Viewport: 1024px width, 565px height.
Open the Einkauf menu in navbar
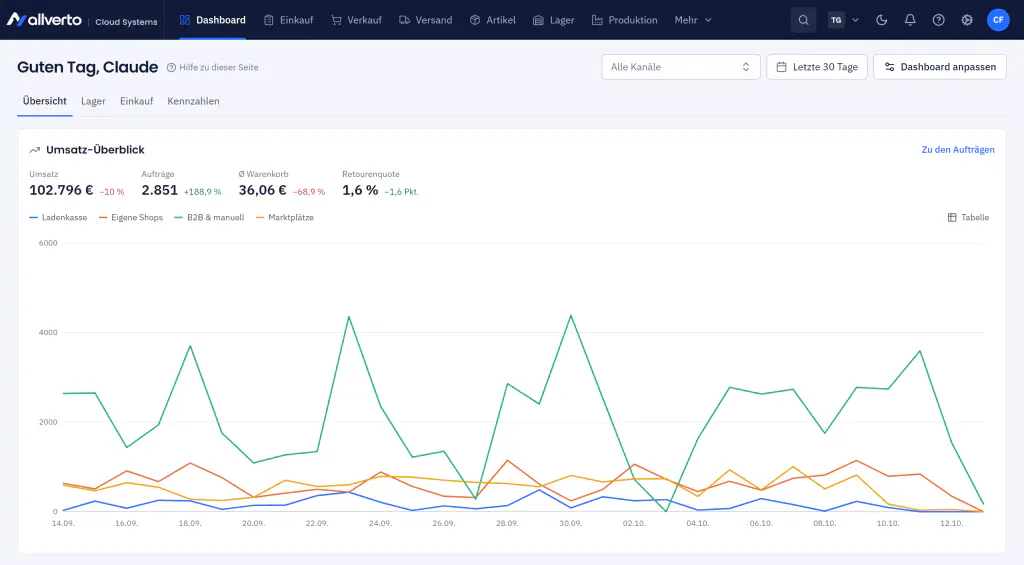point(289,20)
